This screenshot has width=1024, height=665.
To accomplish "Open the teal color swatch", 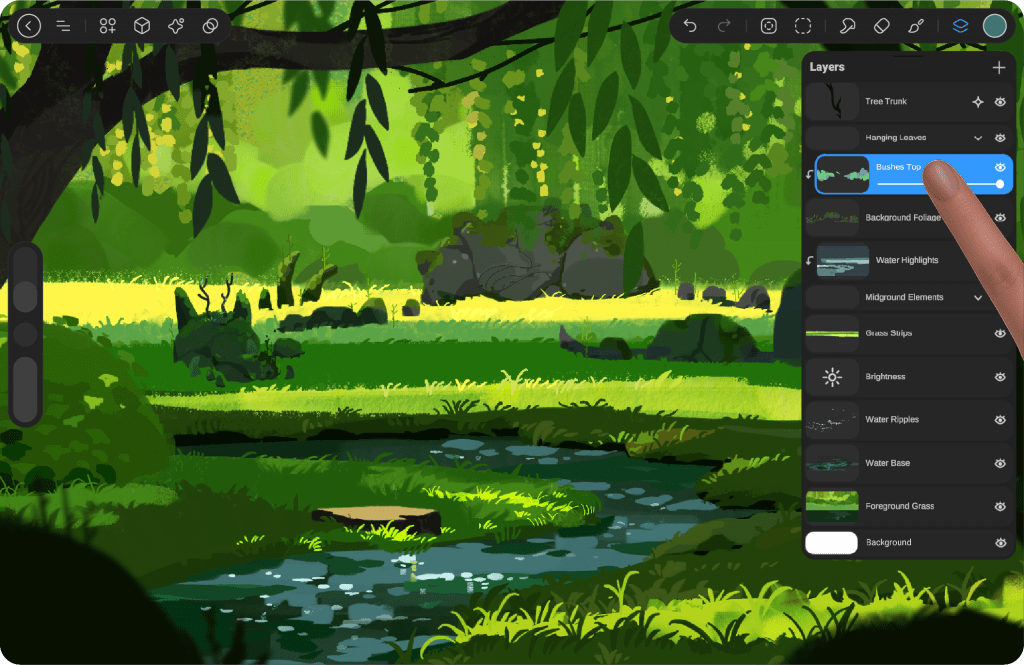I will tap(994, 27).
